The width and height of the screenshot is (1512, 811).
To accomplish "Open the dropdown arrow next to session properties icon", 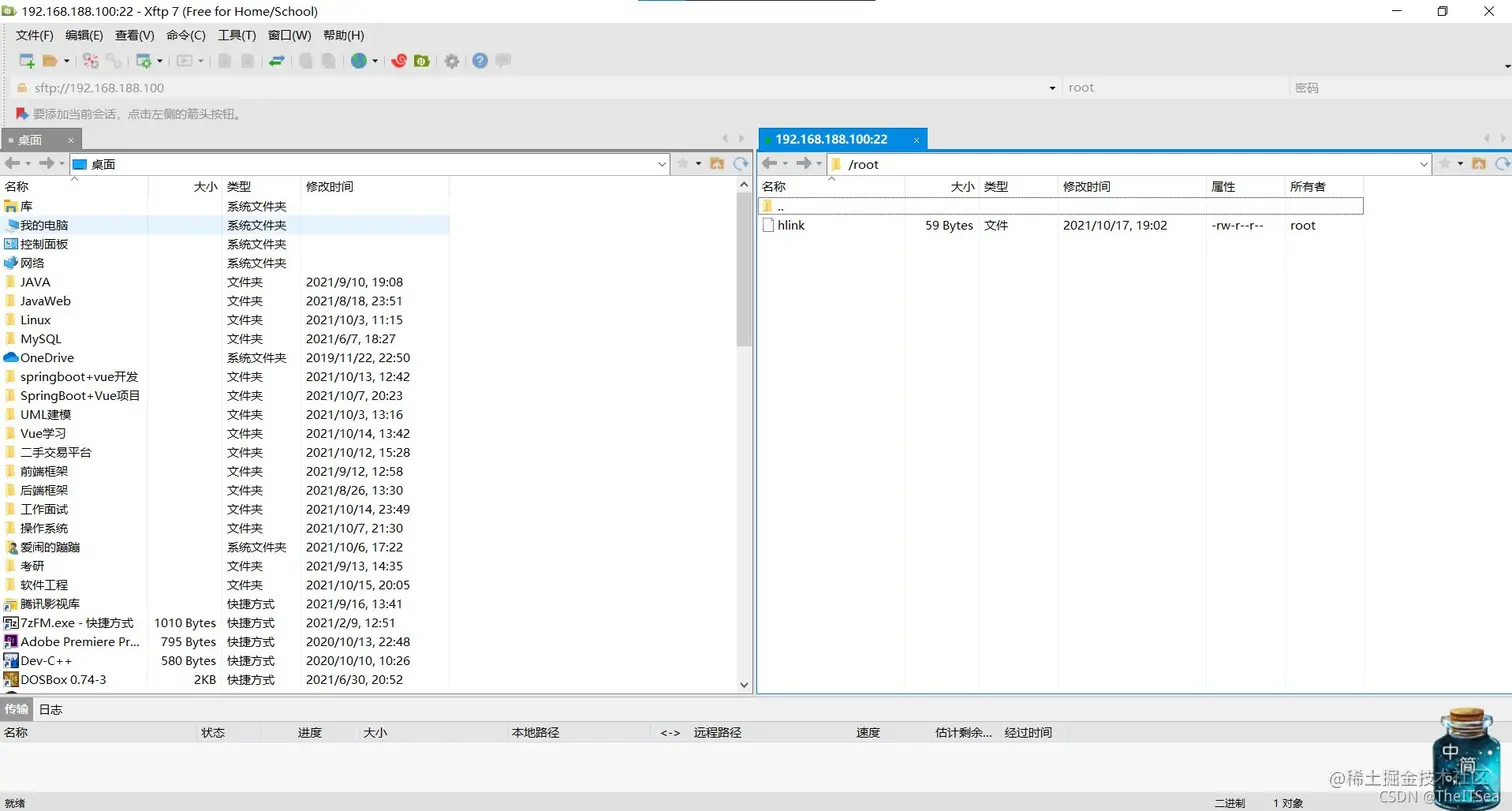I will 159,61.
